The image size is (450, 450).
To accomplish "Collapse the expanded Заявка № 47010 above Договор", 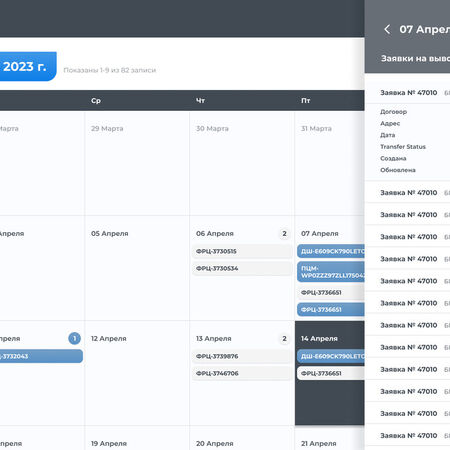I will pyautogui.click(x=409, y=93).
